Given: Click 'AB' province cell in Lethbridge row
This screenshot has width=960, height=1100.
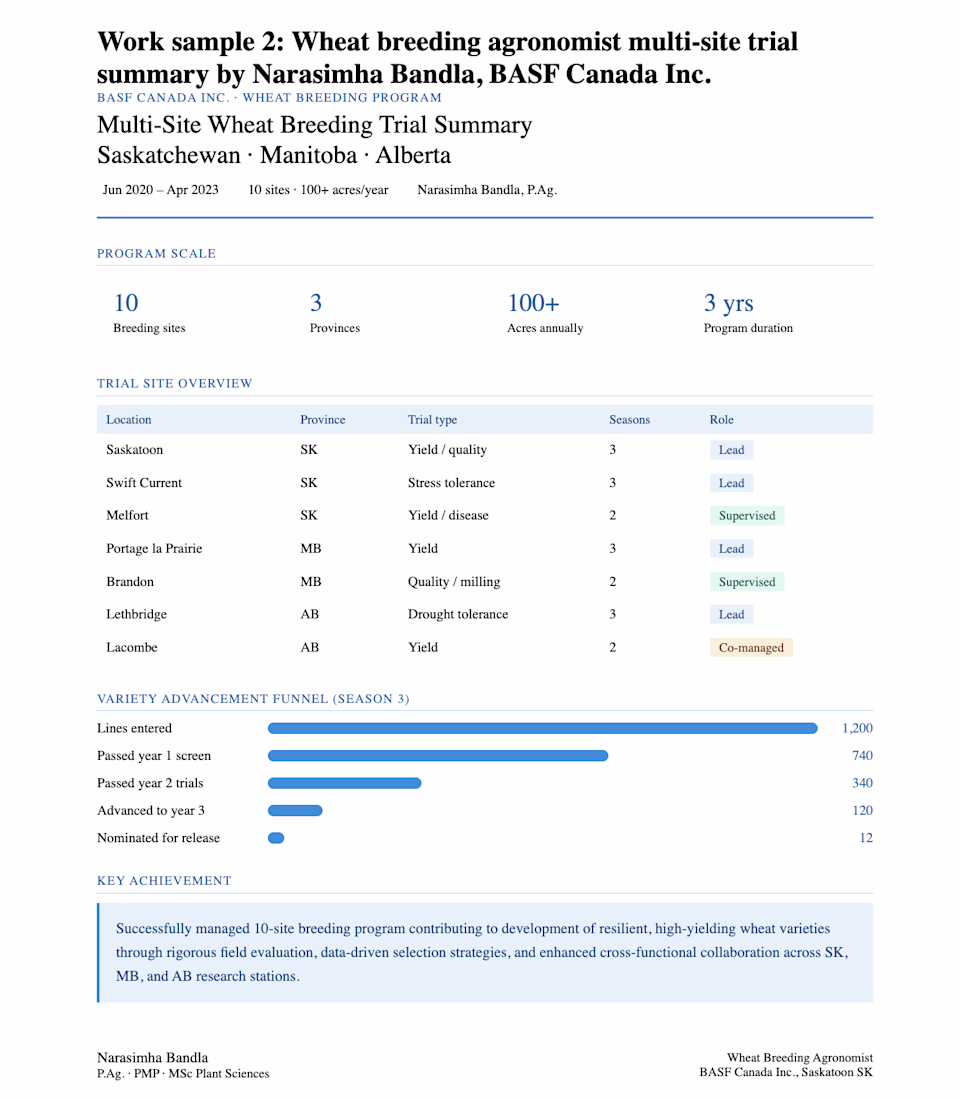Looking at the screenshot, I should (309, 614).
